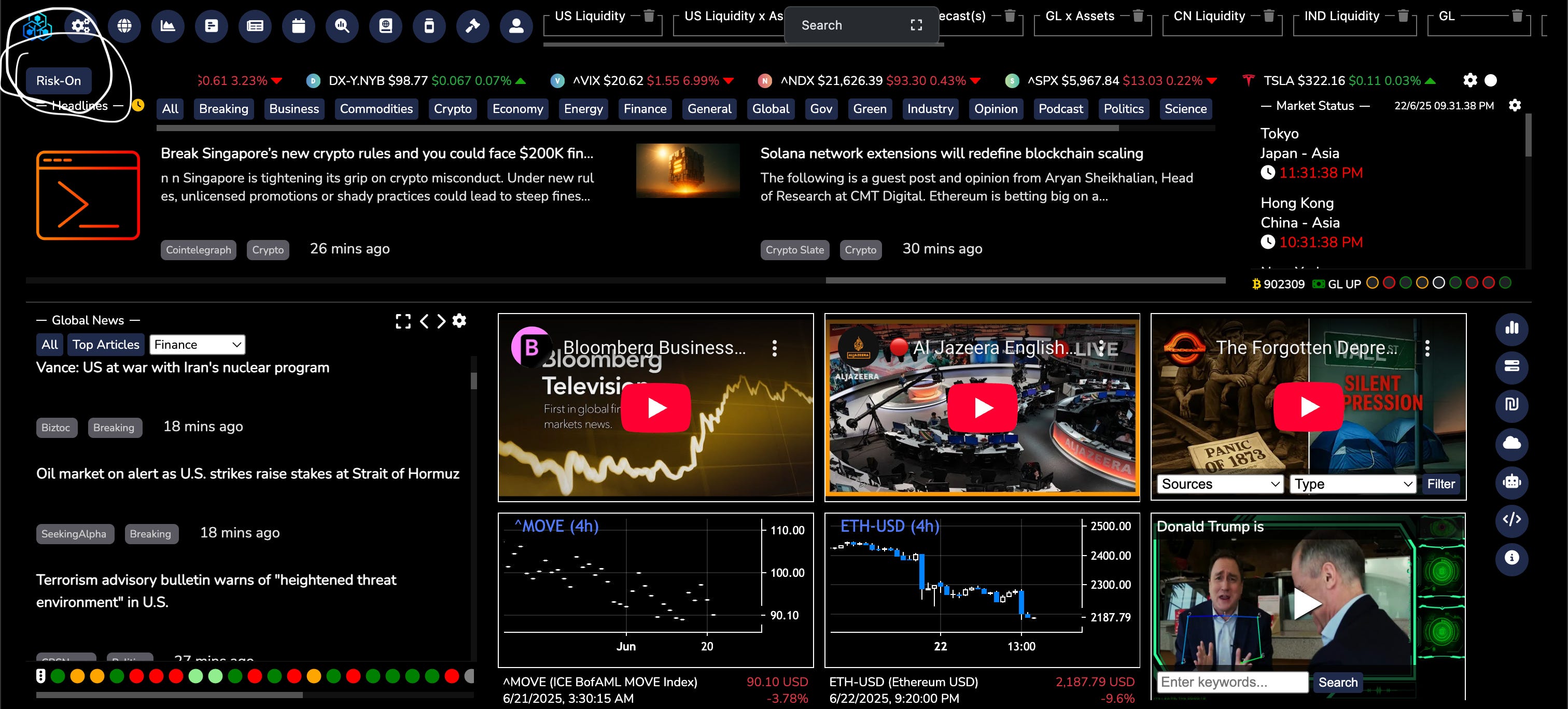Image resolution: width=1568 pixels, height=709 pixels.
Task: Delete the IND Liquidity tab via trash icon
Action: [1403, 16]
